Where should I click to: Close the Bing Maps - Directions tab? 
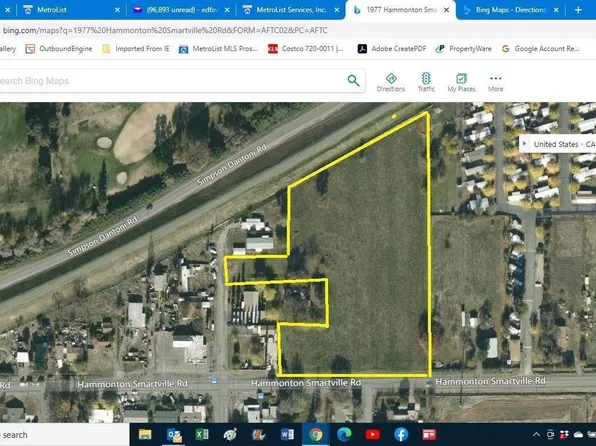click(x=556, y=10)
